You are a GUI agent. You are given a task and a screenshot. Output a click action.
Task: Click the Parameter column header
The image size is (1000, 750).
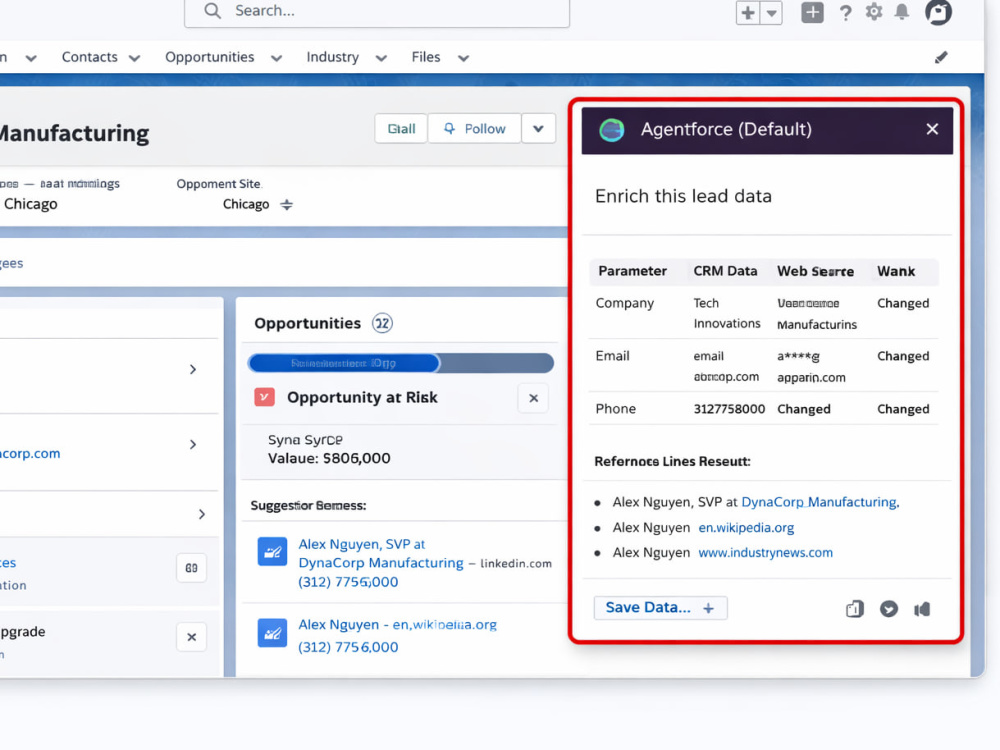coord(632,271)
